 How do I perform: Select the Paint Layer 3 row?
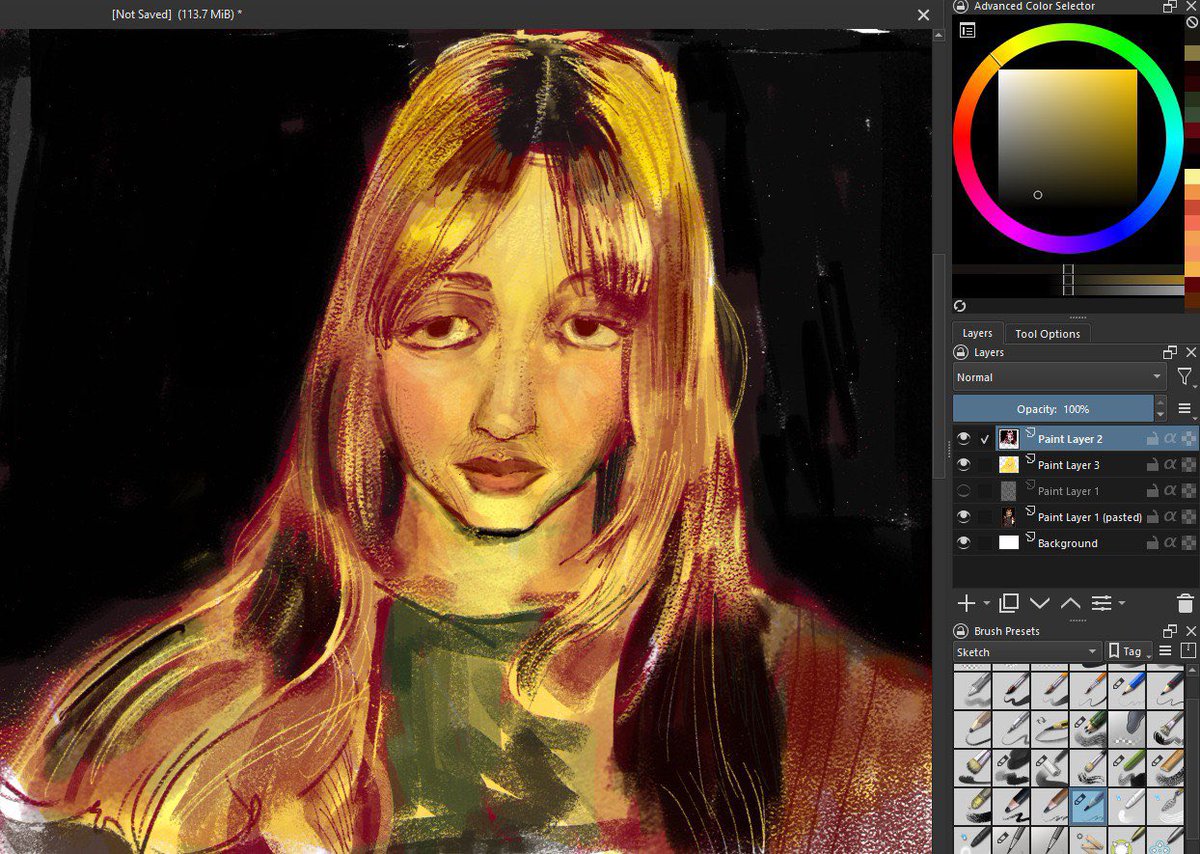click(x=1075, y=465)
